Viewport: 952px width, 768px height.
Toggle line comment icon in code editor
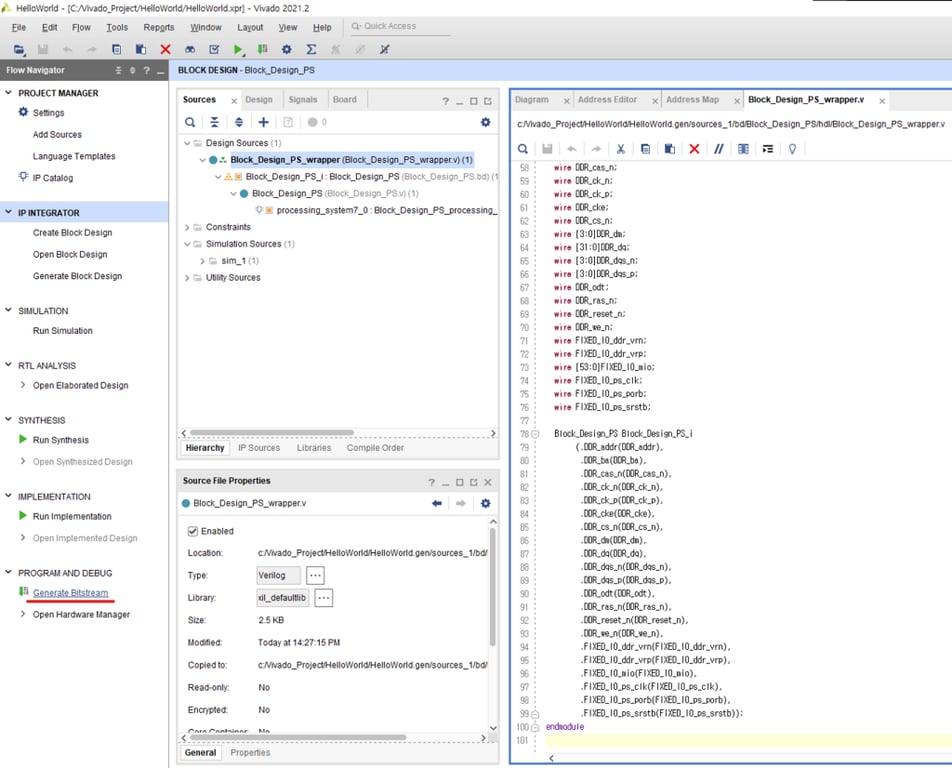point(718,149)
